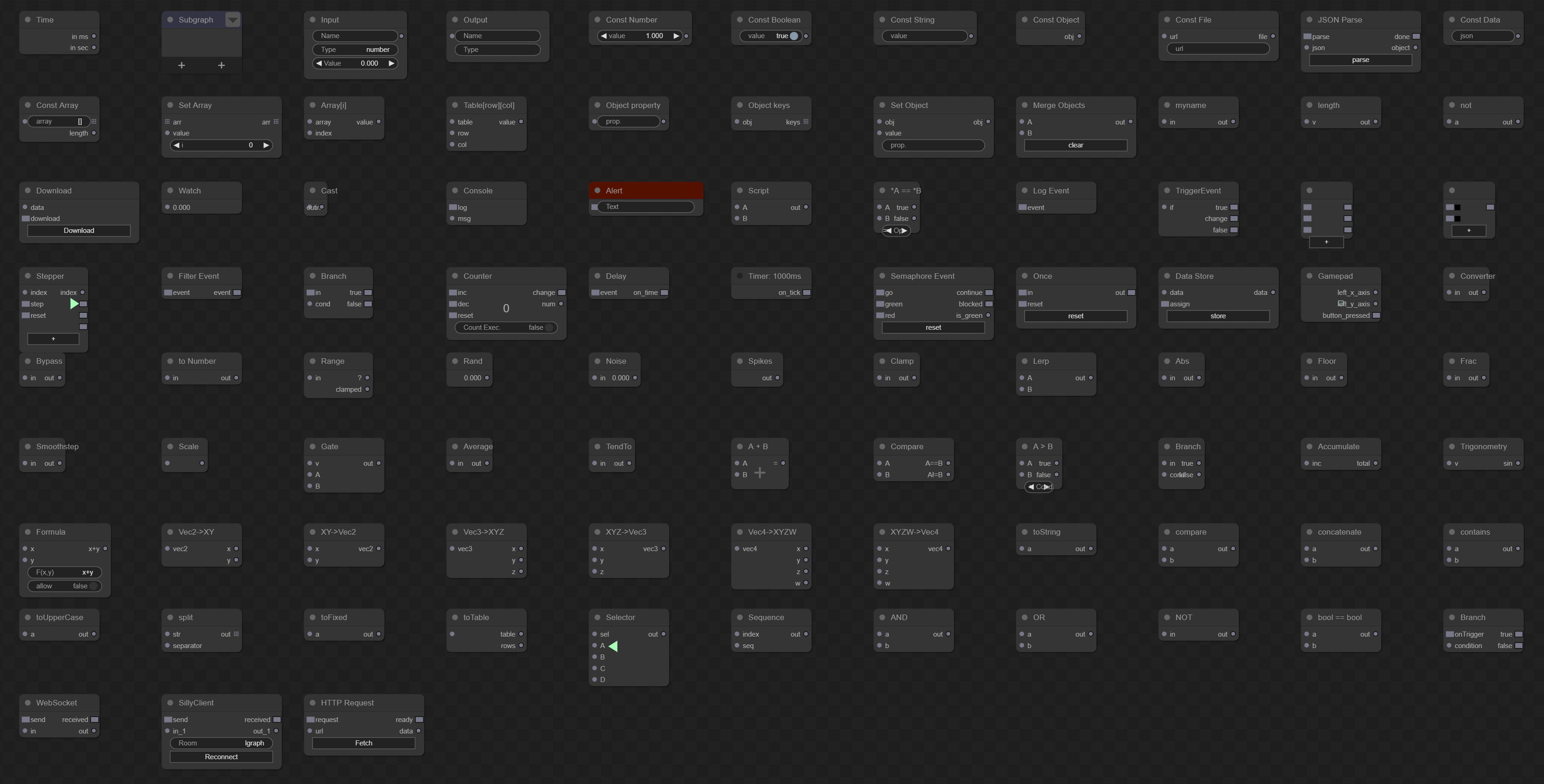The width and height of the screenshot is (1544, 784).
Task: Click the left plus icon on Subgraph node
Action: tap(182, 65)
